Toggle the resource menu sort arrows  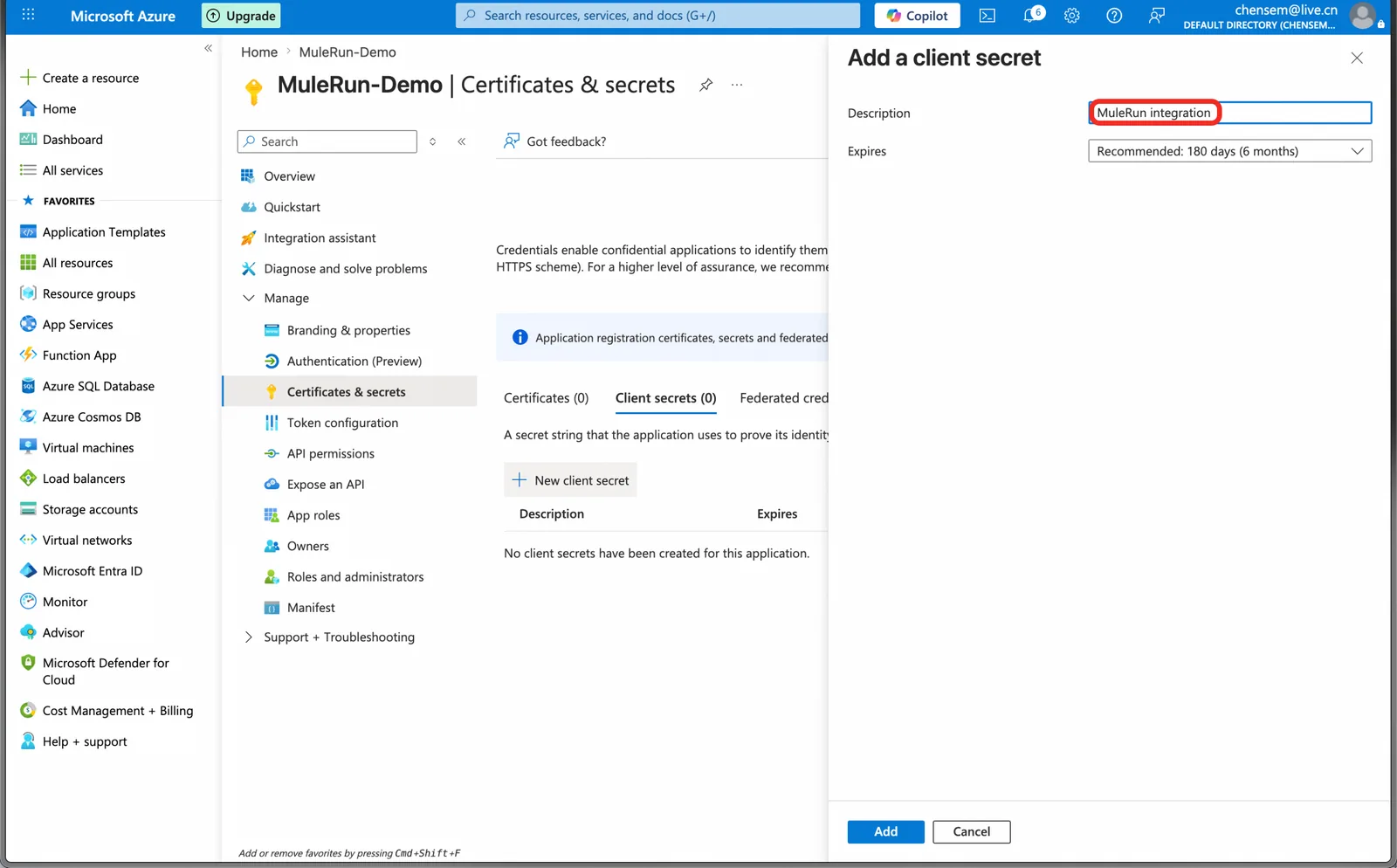432,141
